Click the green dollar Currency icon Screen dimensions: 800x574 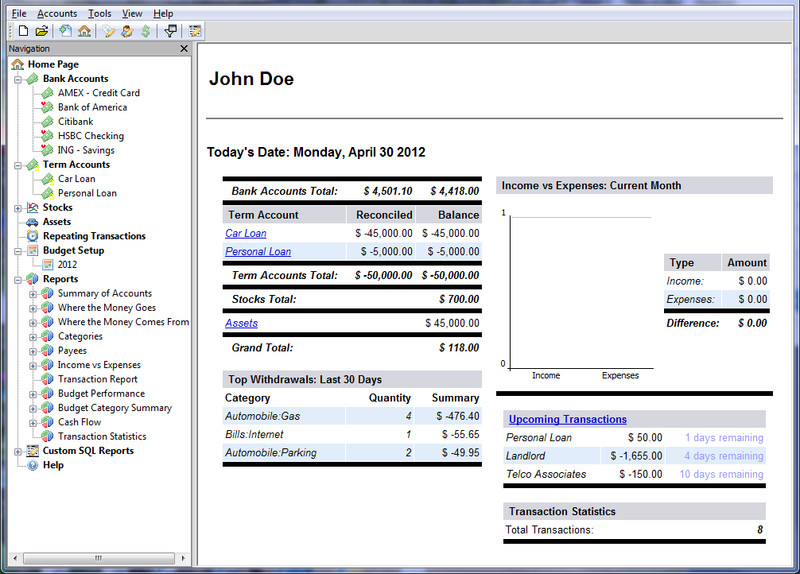tap(146, 31)
